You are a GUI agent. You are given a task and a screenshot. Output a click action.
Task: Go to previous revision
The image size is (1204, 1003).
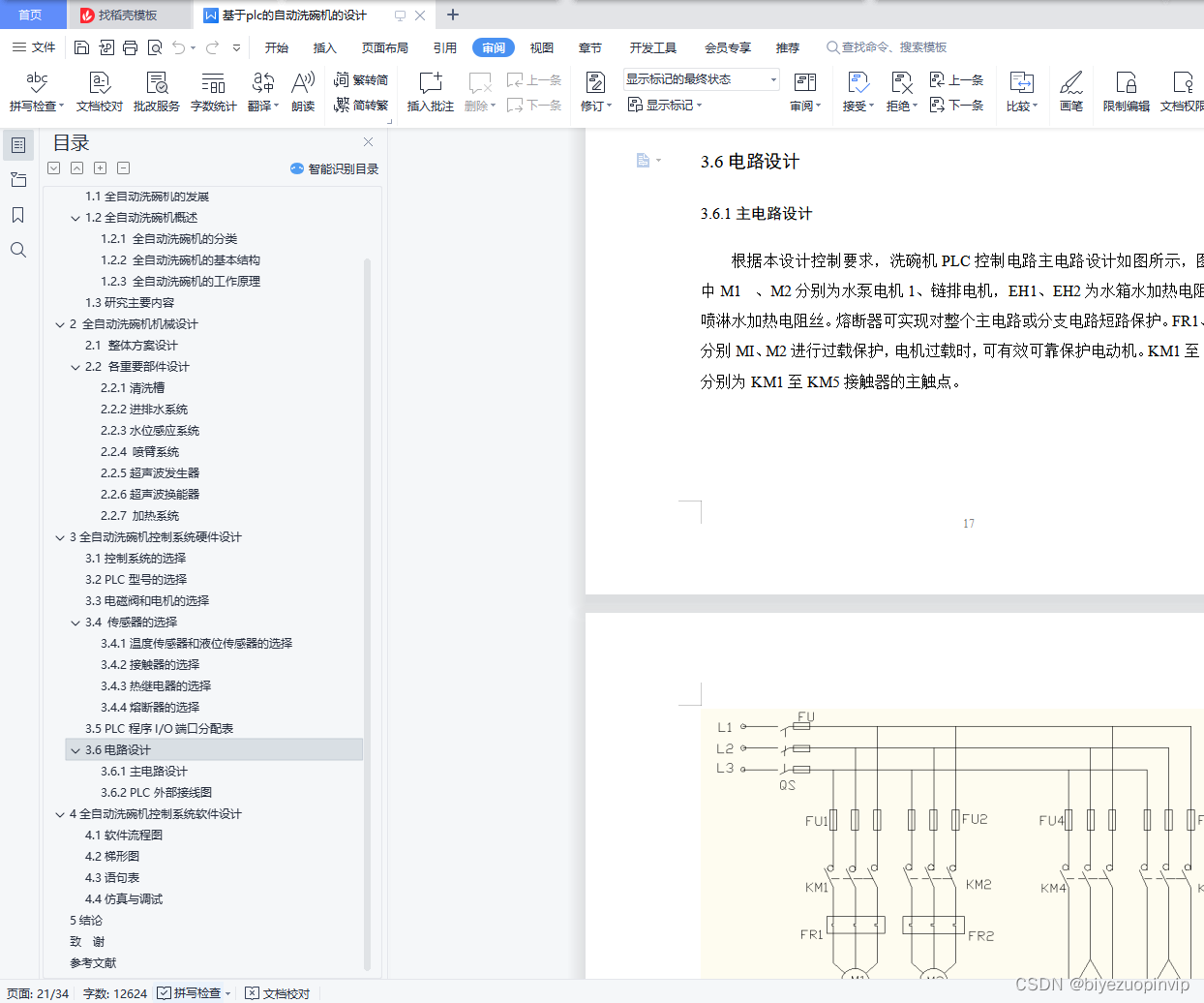[956, 80]
